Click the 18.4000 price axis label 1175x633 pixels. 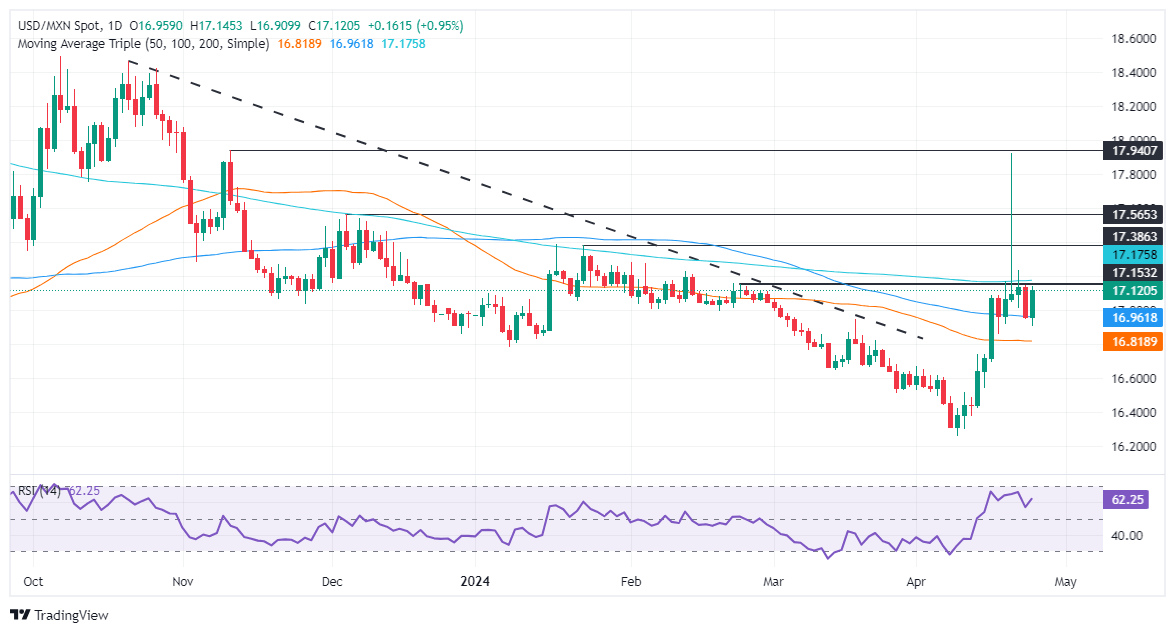[x=1134, y=73]
